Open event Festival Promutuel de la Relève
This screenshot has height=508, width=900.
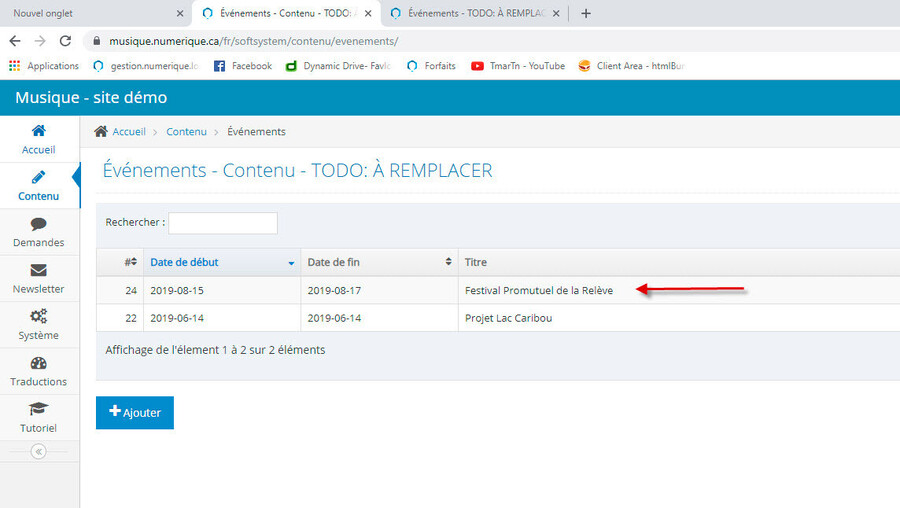point(539,290)
